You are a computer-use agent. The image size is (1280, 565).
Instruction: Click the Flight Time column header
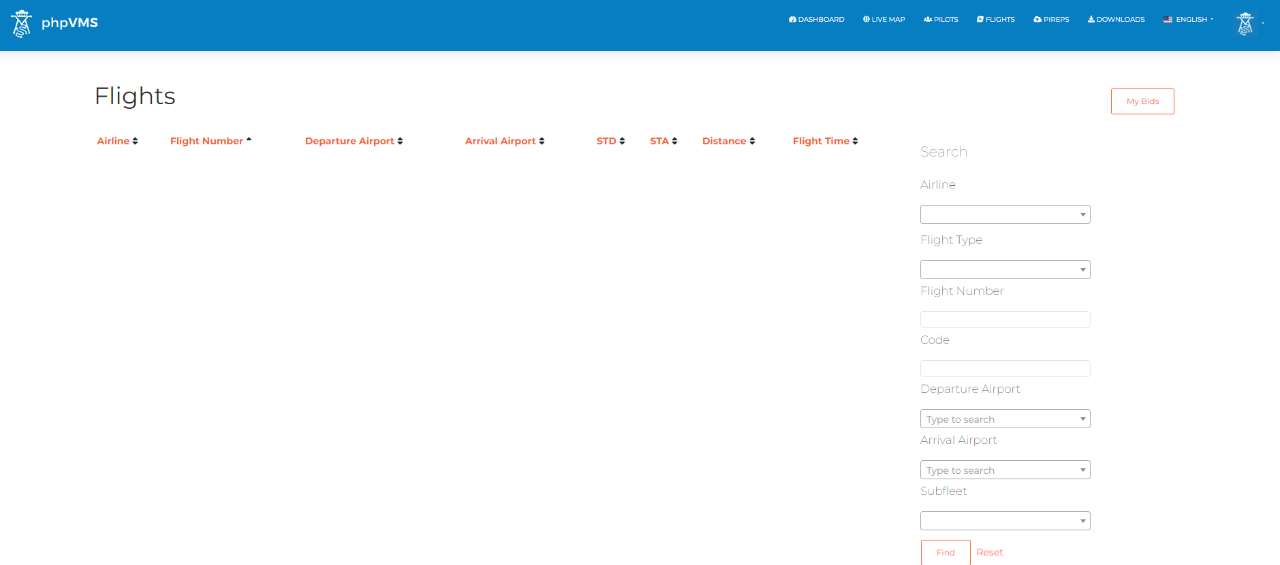click(x=821, y=141)
